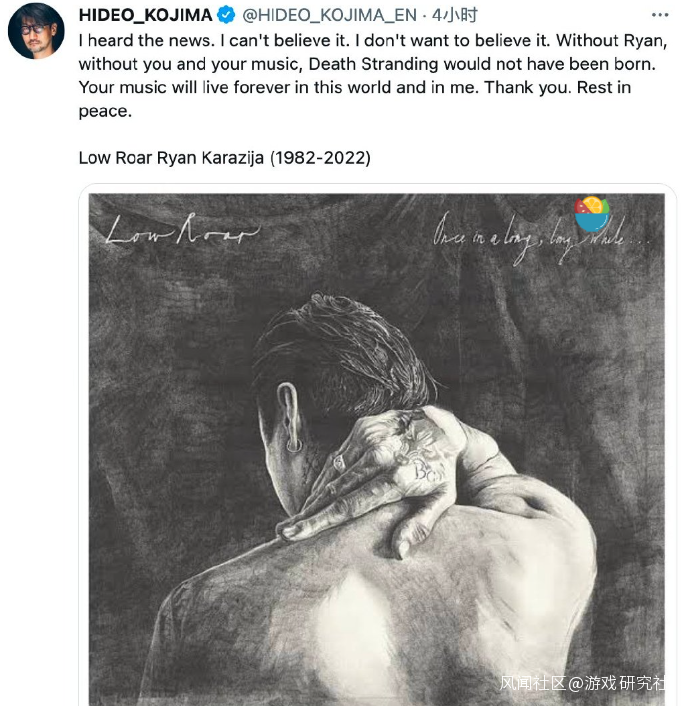This screenshot has height=706, width=682.
Task: Click the blue verified badge
Action: click(226, 15)
